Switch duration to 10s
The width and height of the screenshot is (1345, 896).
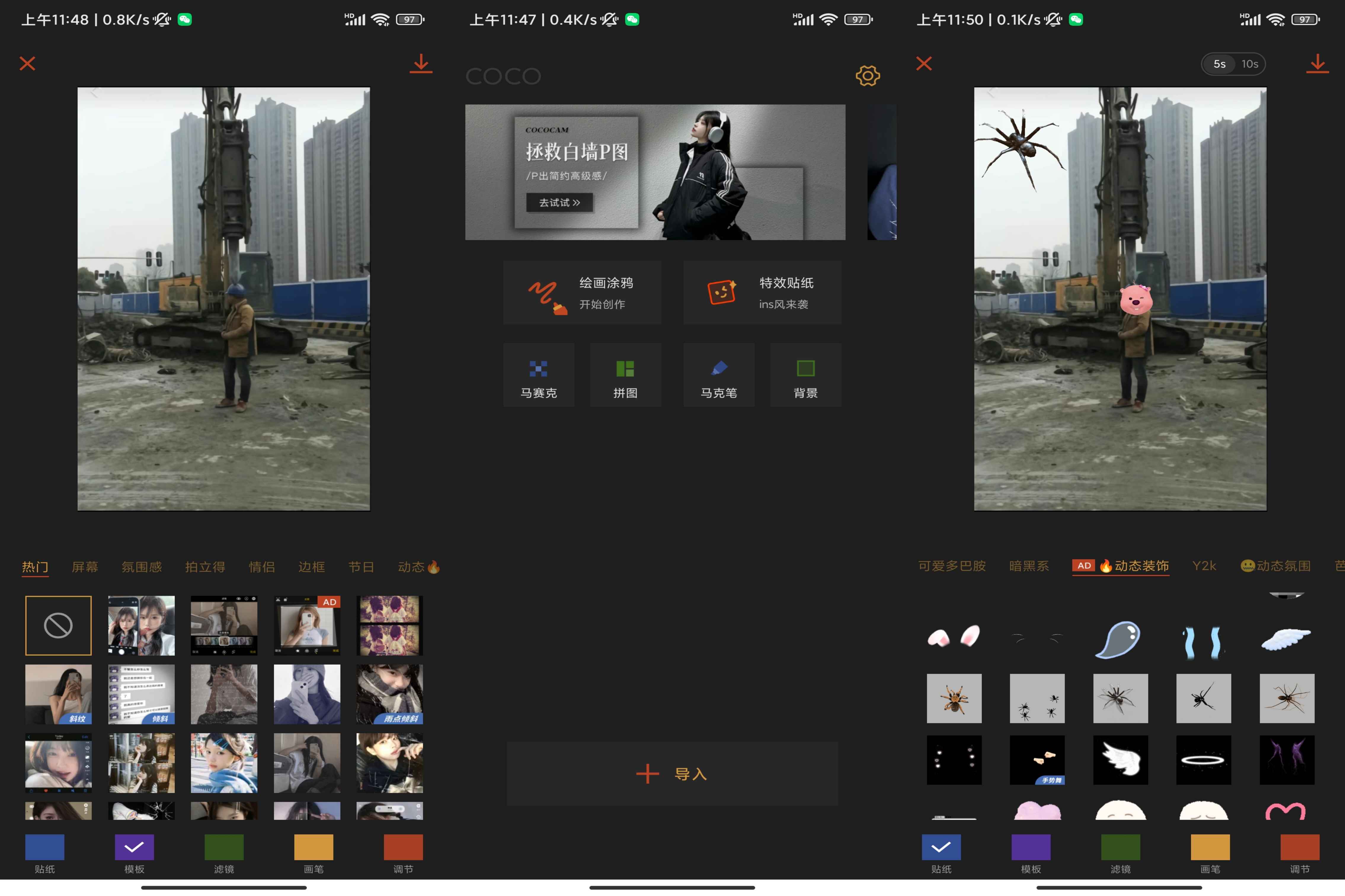[x=1250, y=64]
